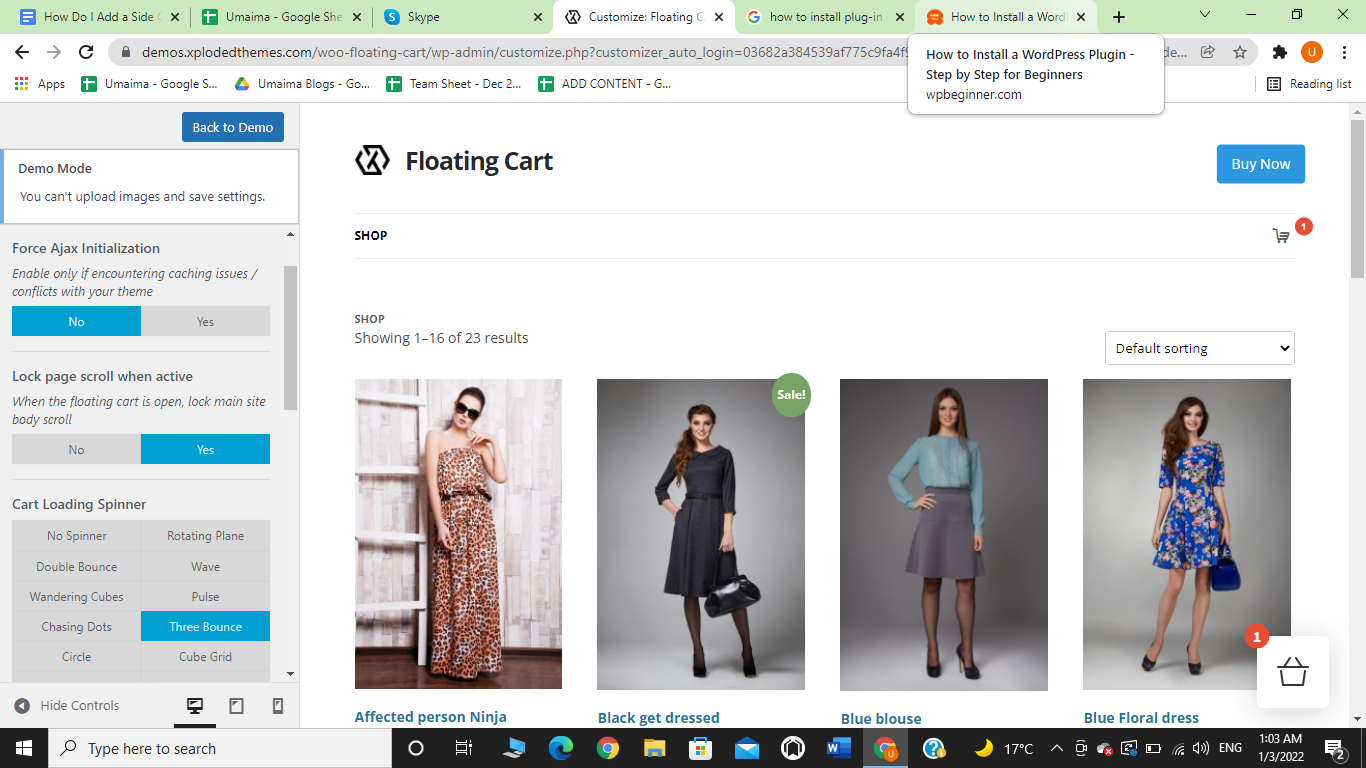Viewport: 1366px width, 768px height.
Task: Open the notification center icon
Action: pos(1335,748)
